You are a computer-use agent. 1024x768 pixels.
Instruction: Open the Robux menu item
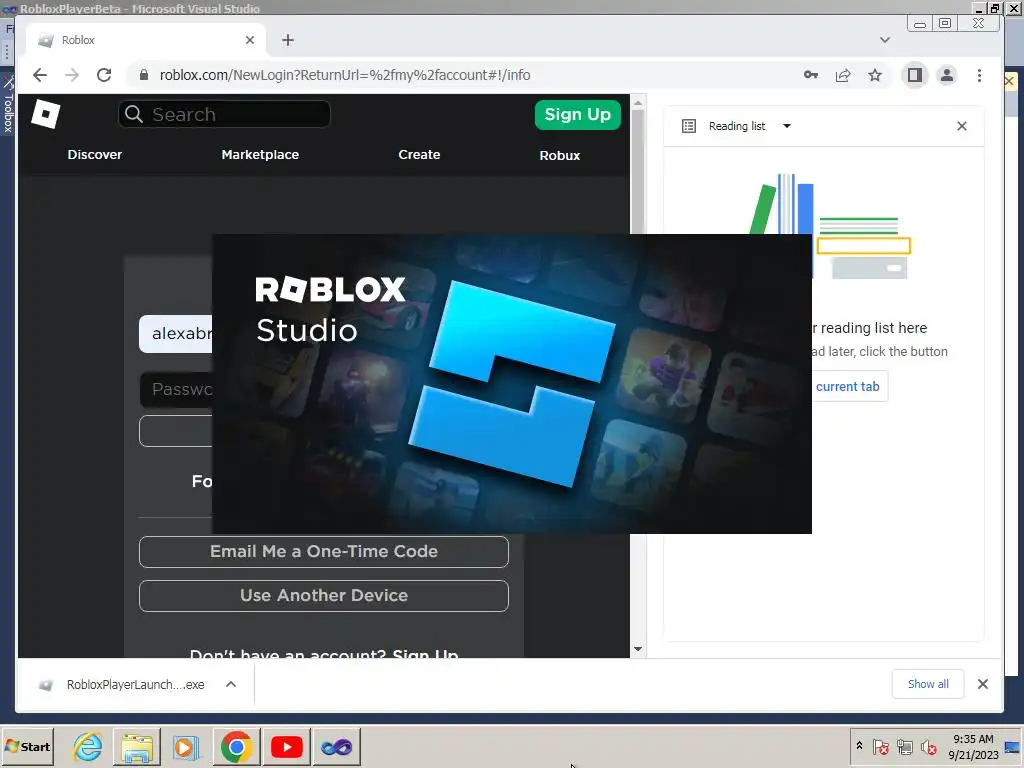[x=560, y=155]
